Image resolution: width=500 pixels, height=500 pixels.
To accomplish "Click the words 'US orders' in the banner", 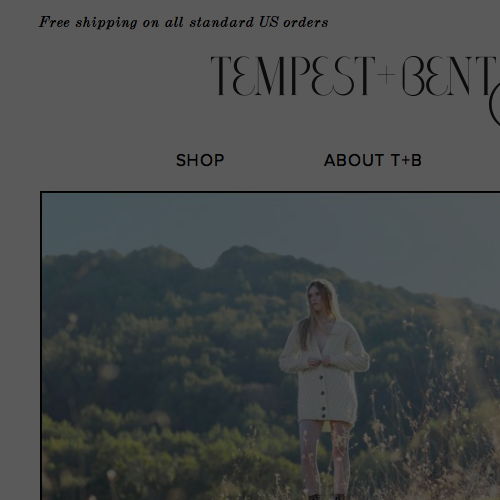I will pos(293,22).
